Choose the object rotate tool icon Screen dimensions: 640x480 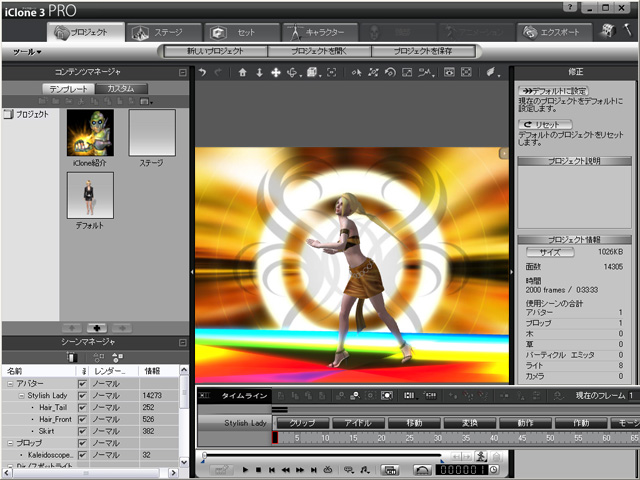pos(390,73)
